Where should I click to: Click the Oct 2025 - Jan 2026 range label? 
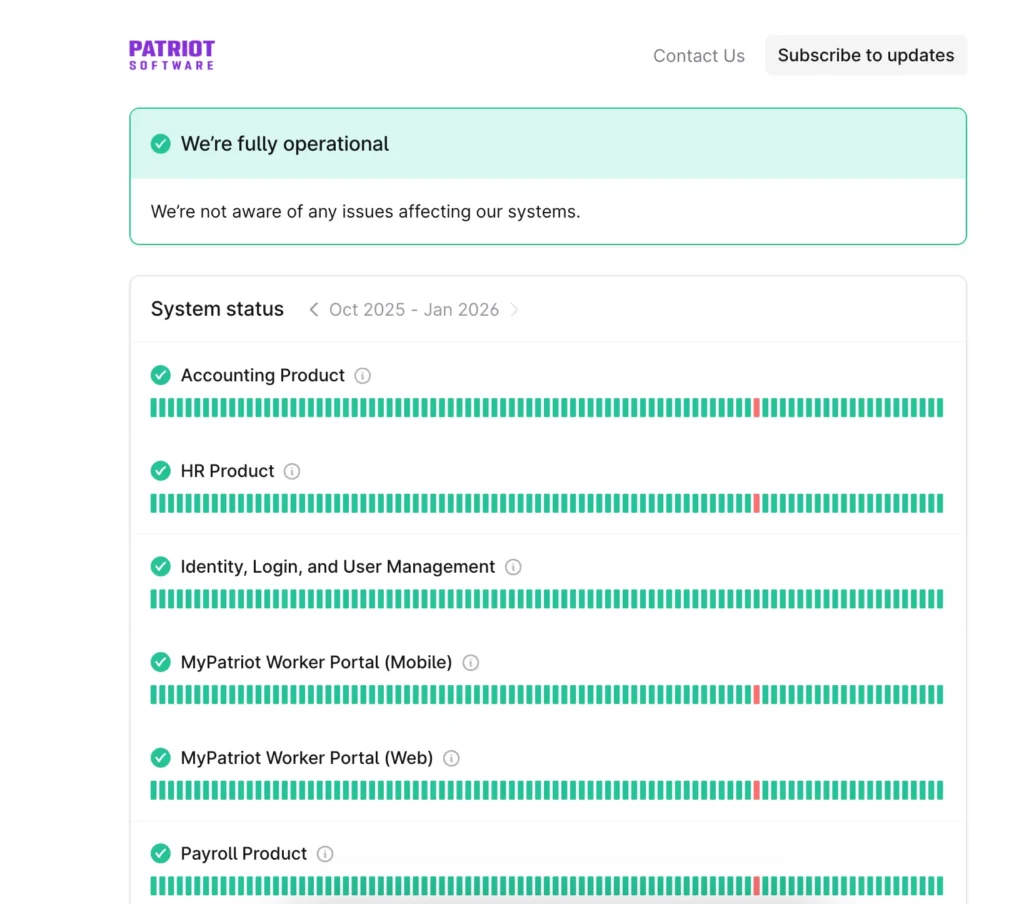coord(414,310)
